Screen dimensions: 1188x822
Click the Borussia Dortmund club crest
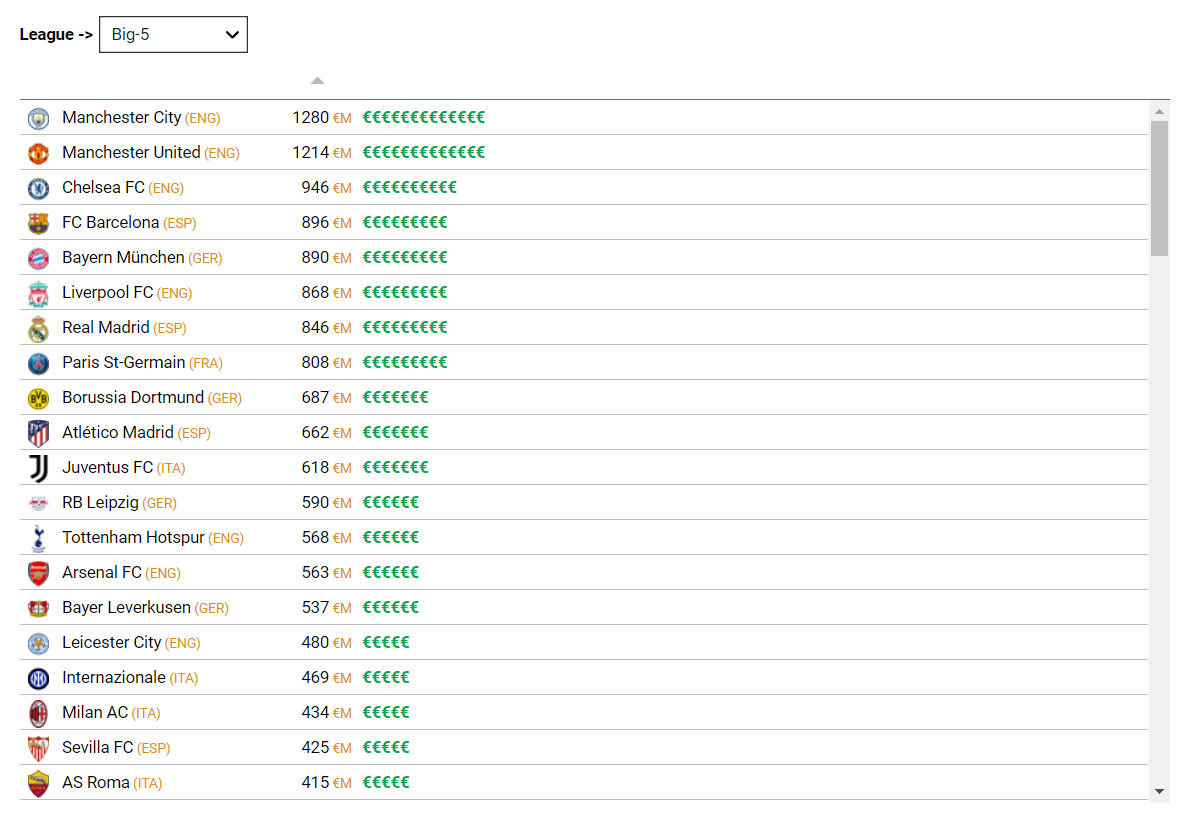click(39, 398)
